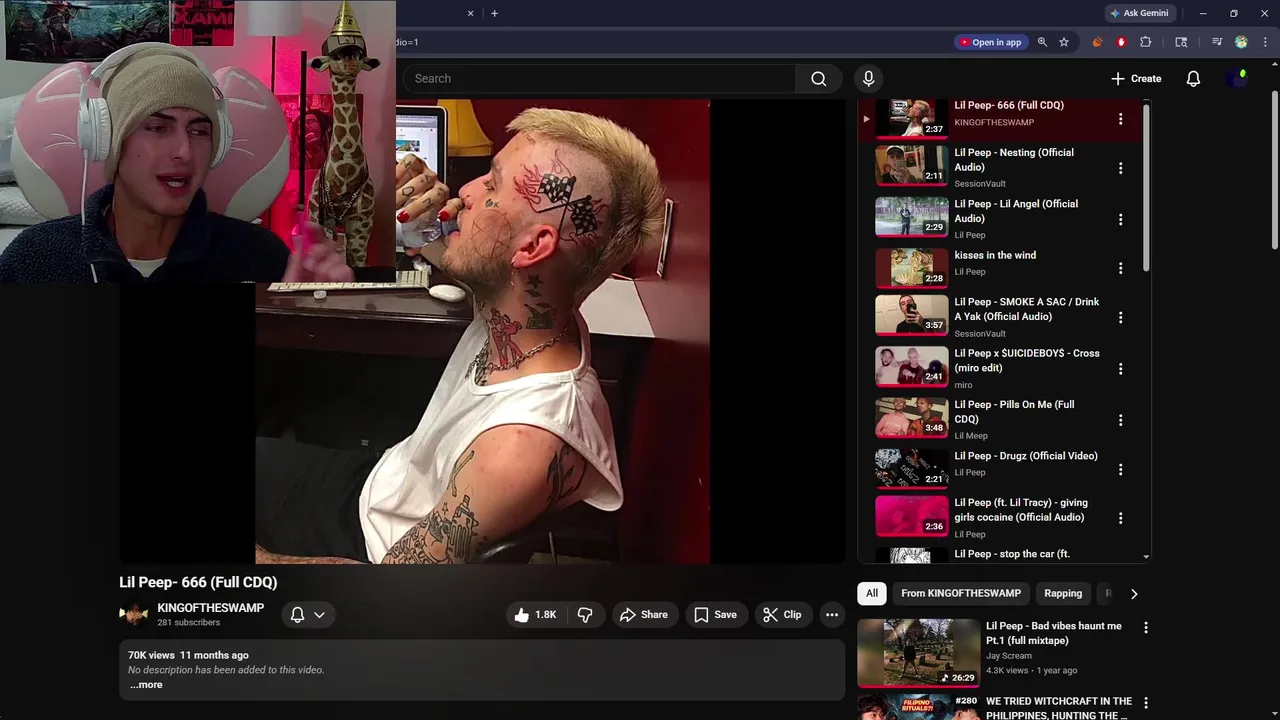This screenshot has width=1280, height=720.
Task: Open the browser media controls icon
Action: (x=1217, y=42)
